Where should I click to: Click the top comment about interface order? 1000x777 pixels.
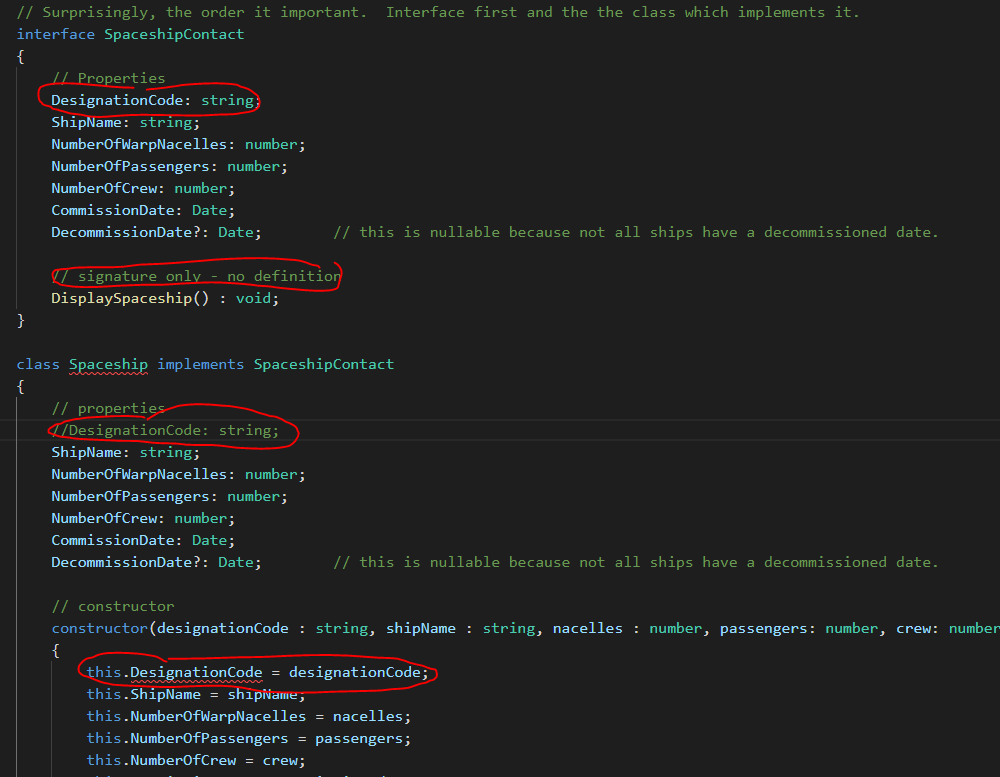(x=437, y=12)
